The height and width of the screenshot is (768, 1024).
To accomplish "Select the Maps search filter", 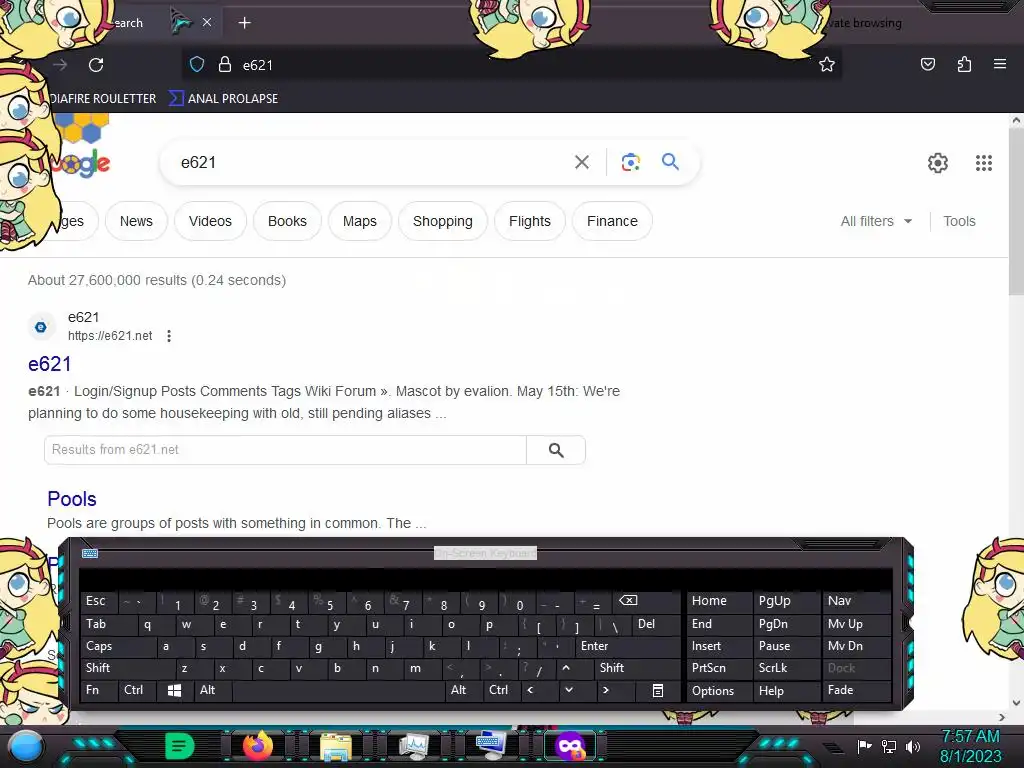I will click(x=360, y=221).
